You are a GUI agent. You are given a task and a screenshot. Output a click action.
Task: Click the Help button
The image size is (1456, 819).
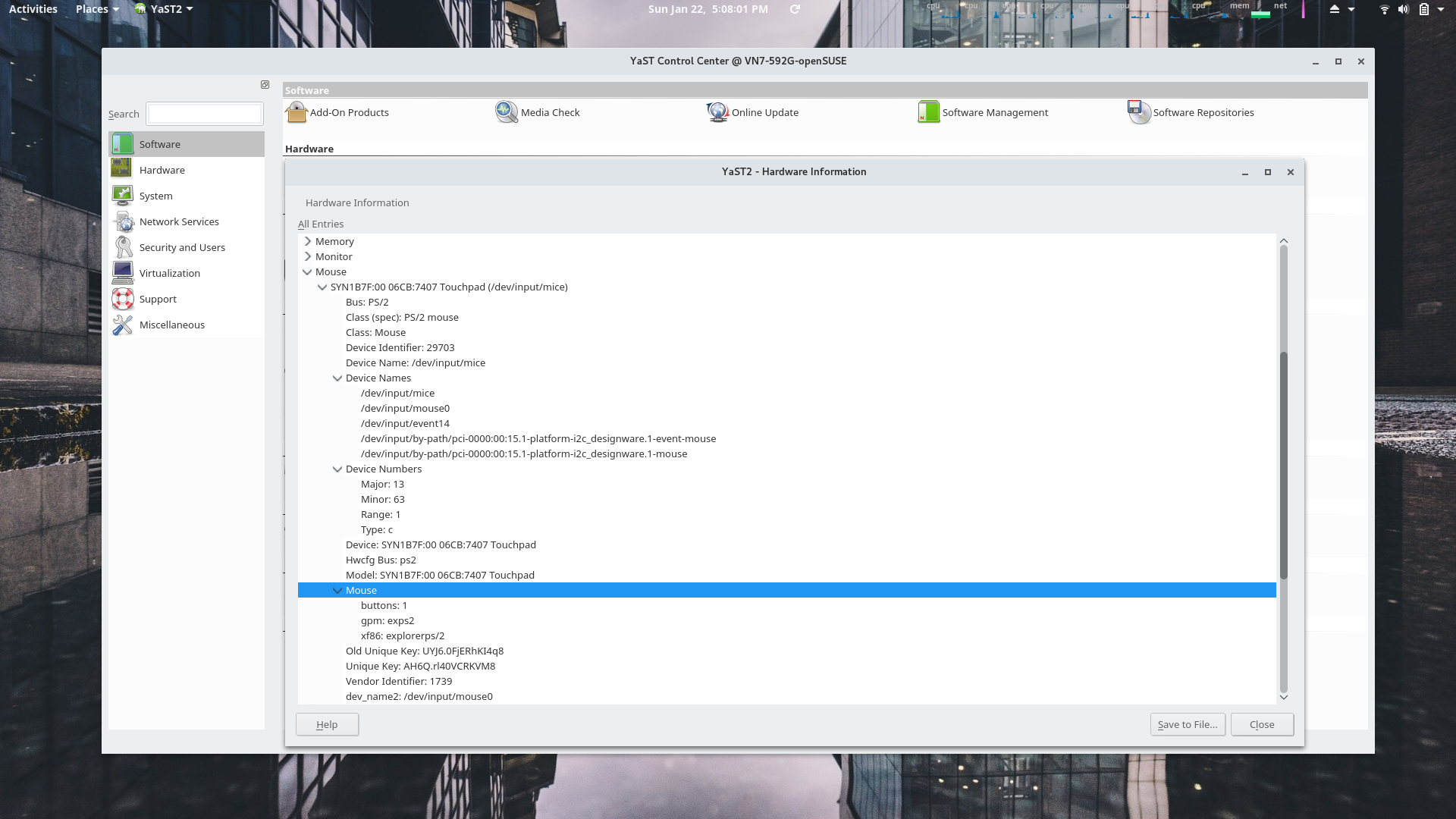[x=327, y=724]
